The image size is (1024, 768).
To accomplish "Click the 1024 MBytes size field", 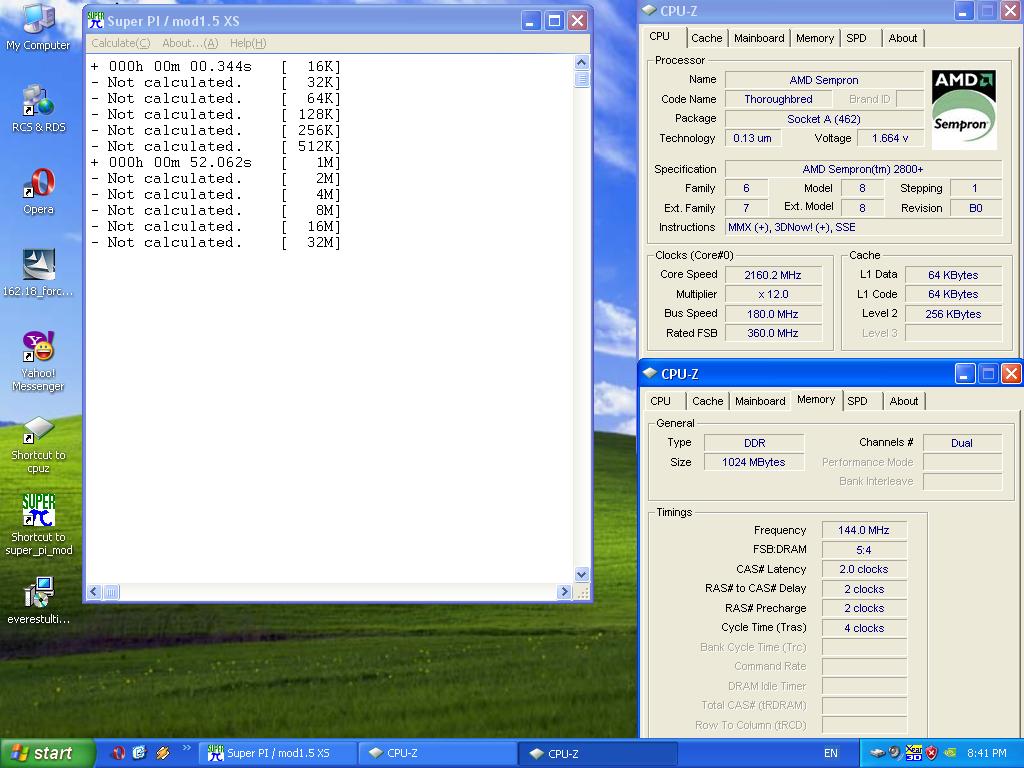I will pyautogui.click(x=754, y=462).
